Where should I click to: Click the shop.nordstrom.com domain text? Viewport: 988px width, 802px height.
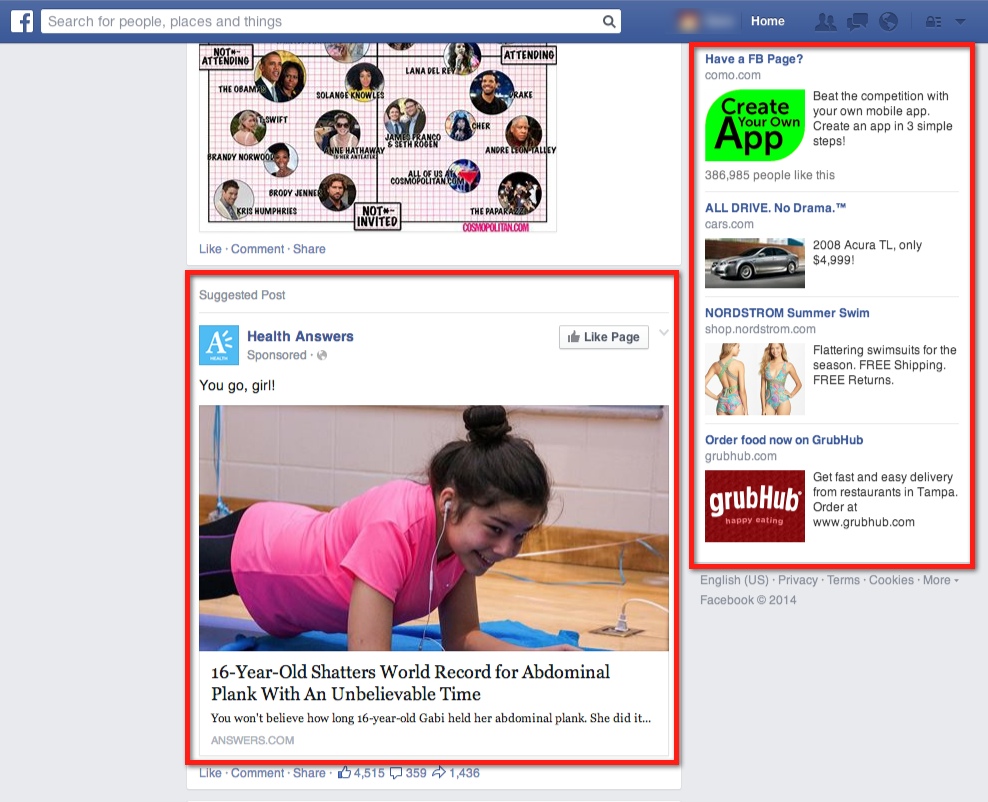[760, 329]
